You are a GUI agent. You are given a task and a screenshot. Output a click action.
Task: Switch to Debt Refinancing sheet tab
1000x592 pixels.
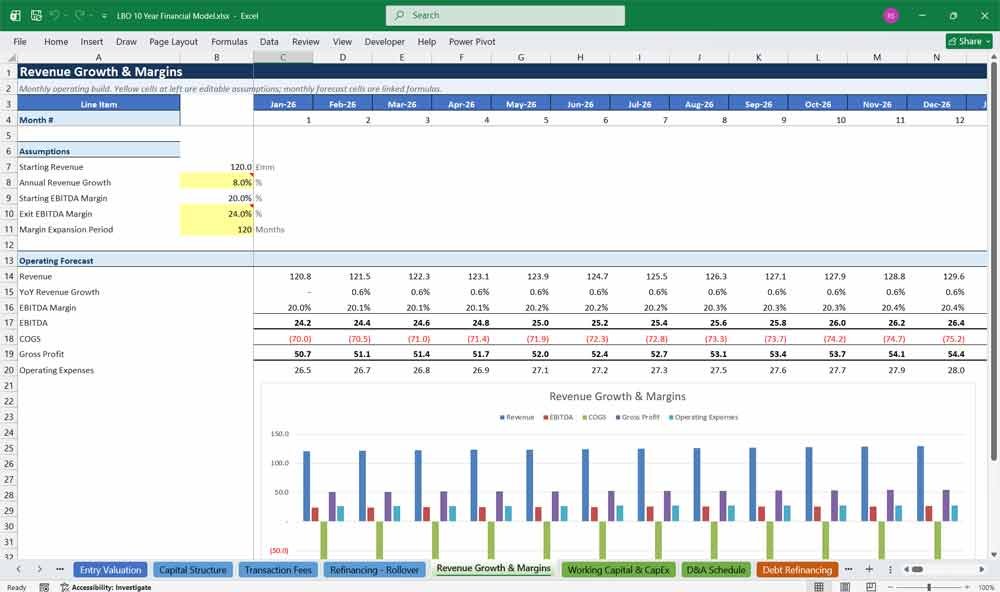(x=797, y=570)
